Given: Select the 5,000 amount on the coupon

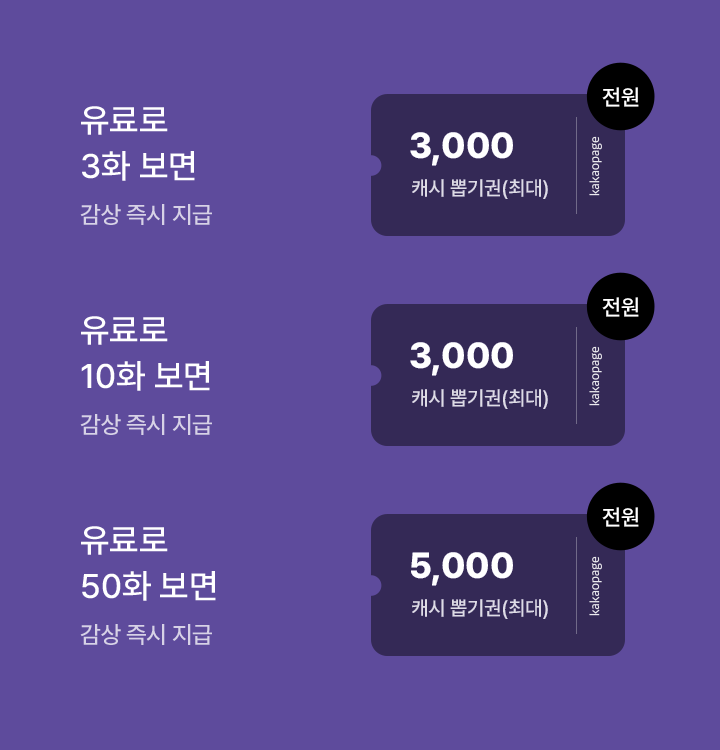Looking at the screenshot, I should pyautogui.click(x=462, y=566).
